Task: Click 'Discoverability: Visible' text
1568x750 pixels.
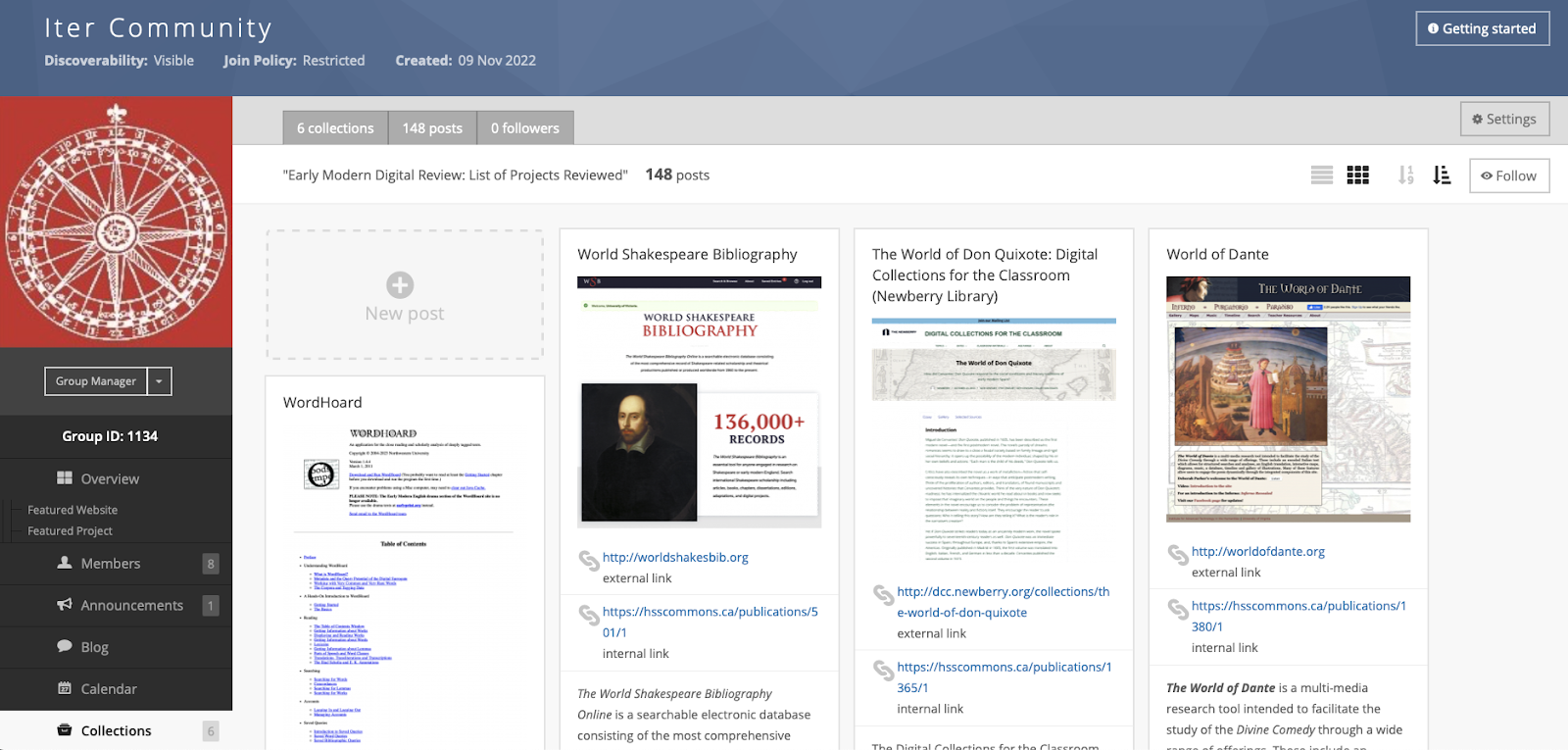Action: pyautogui.click(x=119, y=60)
